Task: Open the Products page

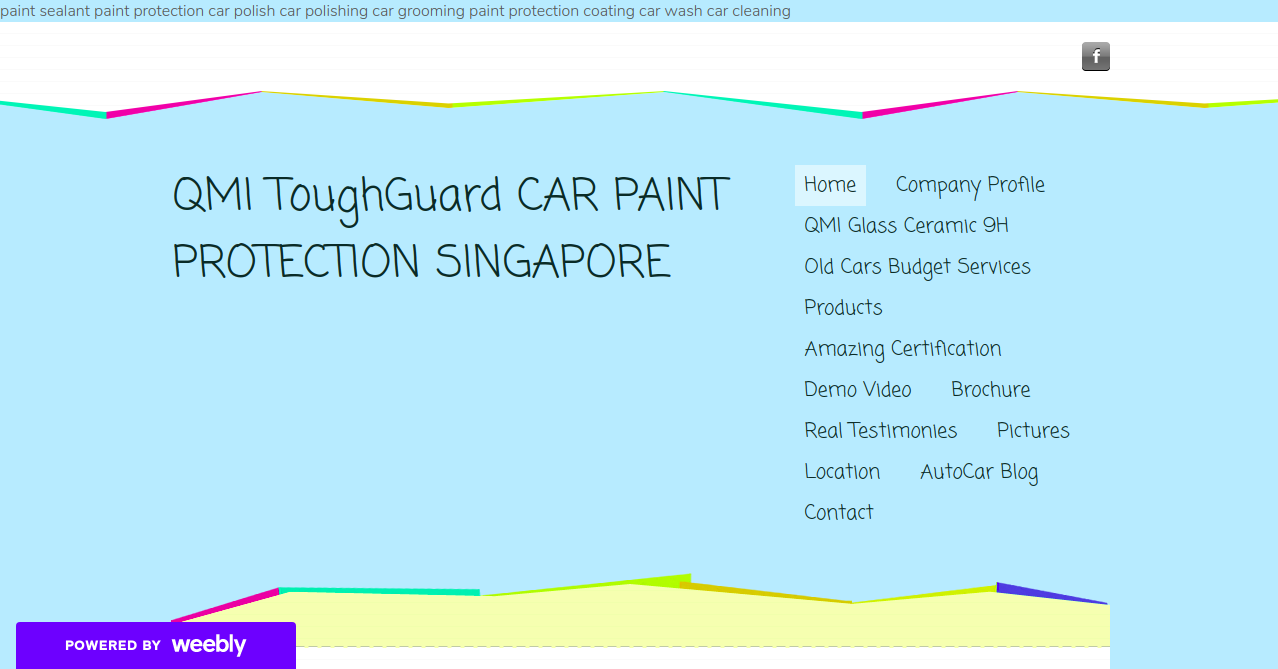Action: (x=843, y=308)
